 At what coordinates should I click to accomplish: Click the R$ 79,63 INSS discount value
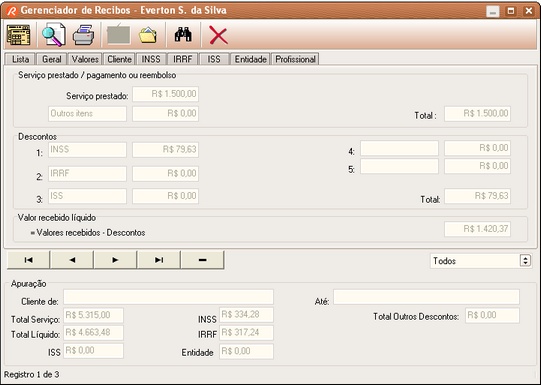coord(166,150)
